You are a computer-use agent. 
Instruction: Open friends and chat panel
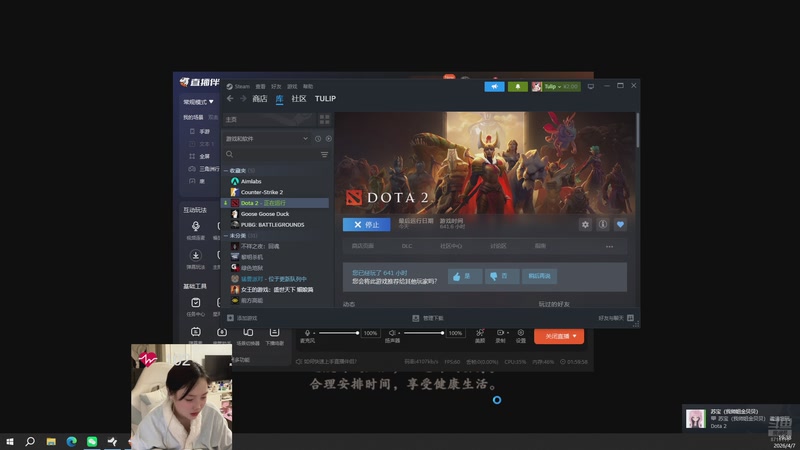[x=616, y=318]
